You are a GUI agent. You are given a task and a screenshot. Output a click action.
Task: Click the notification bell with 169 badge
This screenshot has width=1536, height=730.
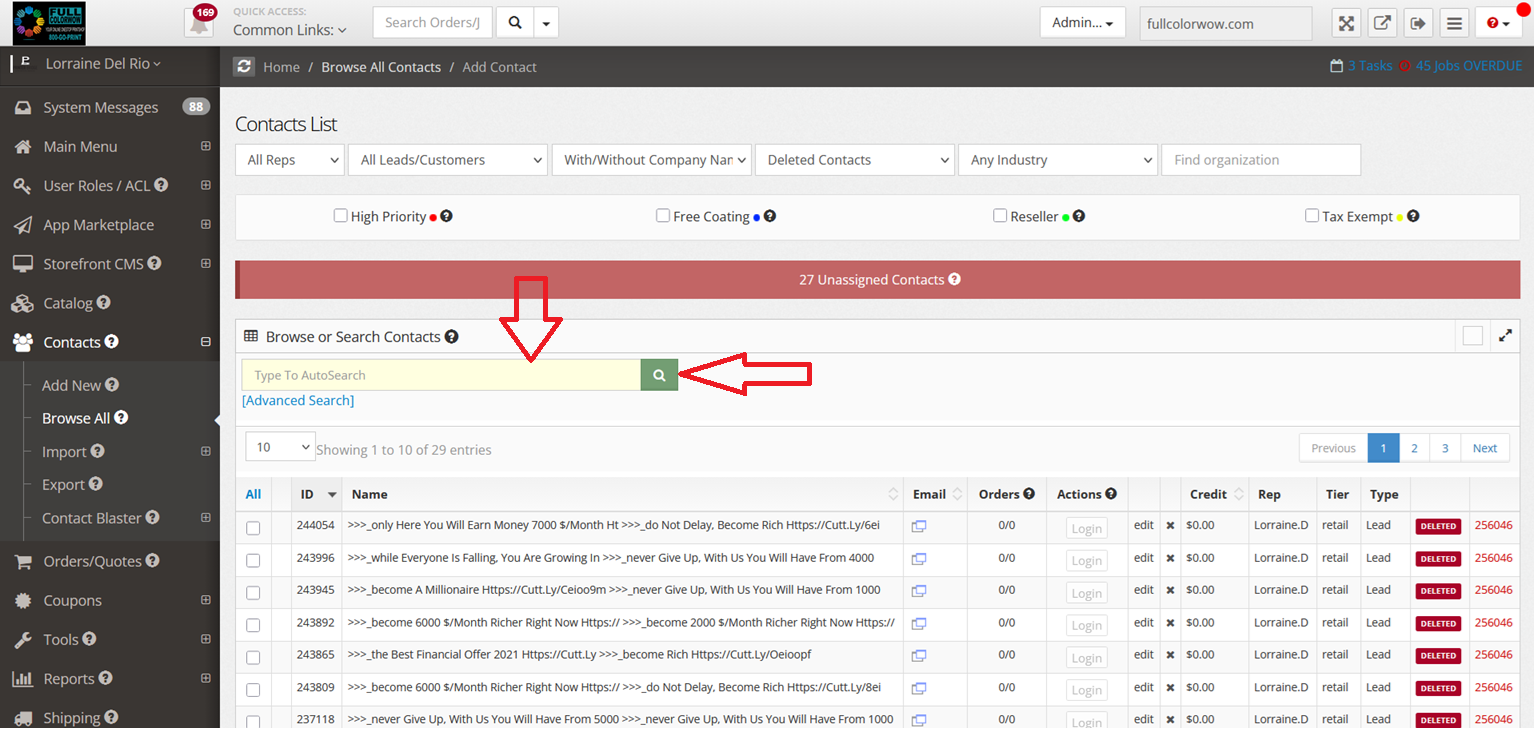(x=199, y=23)
